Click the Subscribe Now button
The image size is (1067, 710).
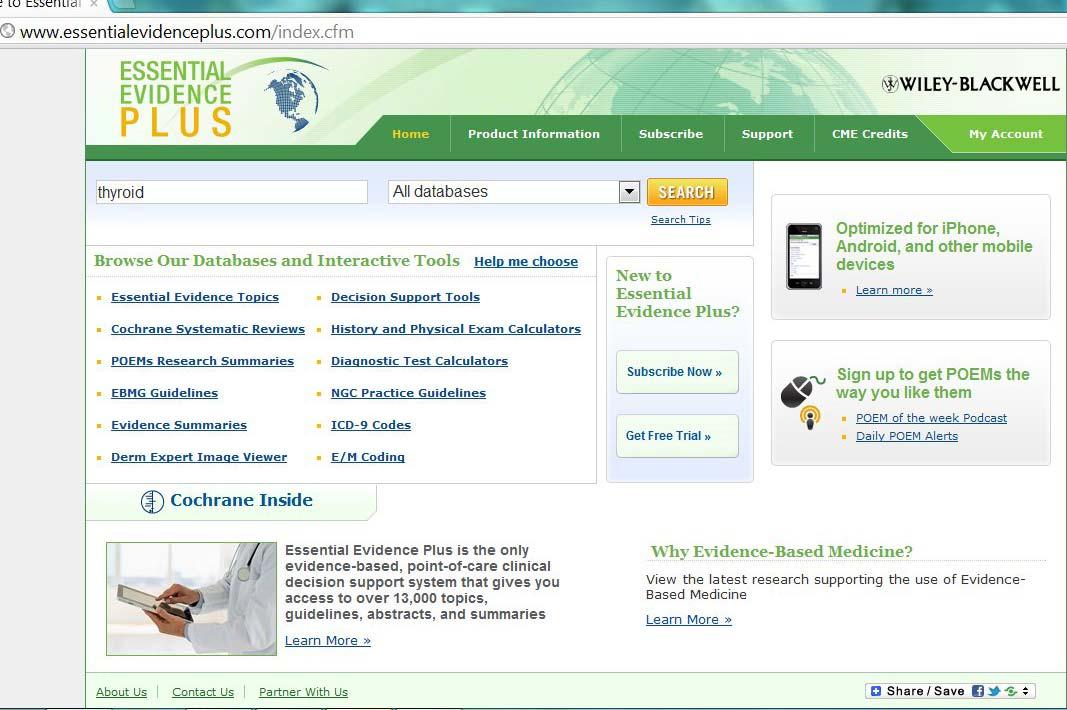point(677,372)
